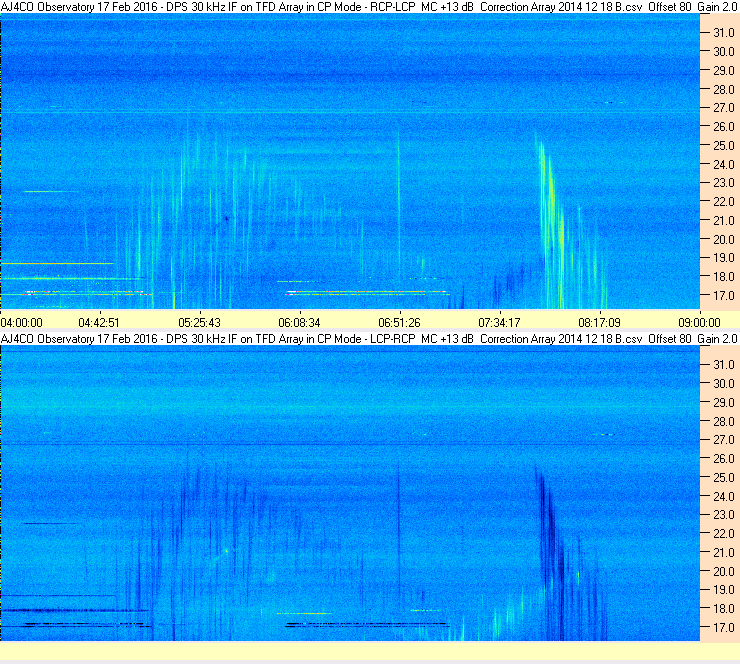Image resolution: width=740 pixels, height=664 pixels.
Task: Click the 30.0 frequency label on RCP-LCP plot
Action: pyautogui.click(x=724, y=52)
